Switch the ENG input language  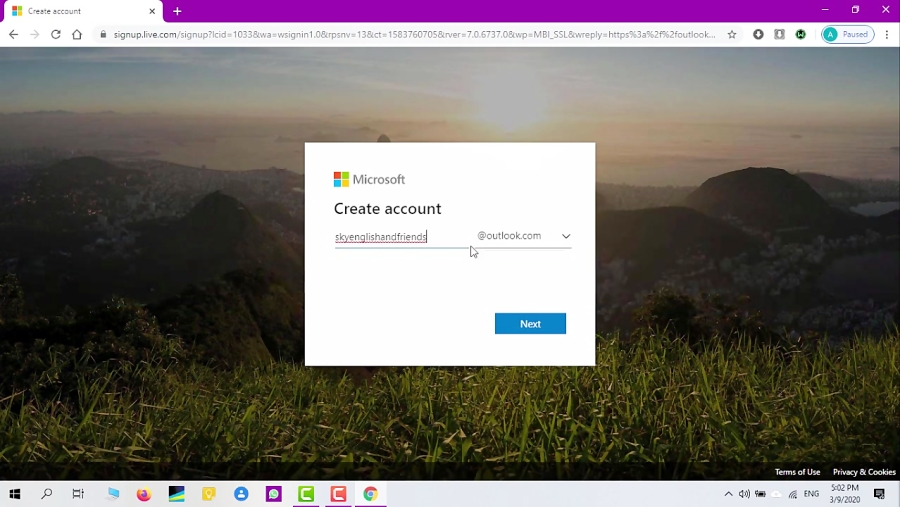(812, 494)
